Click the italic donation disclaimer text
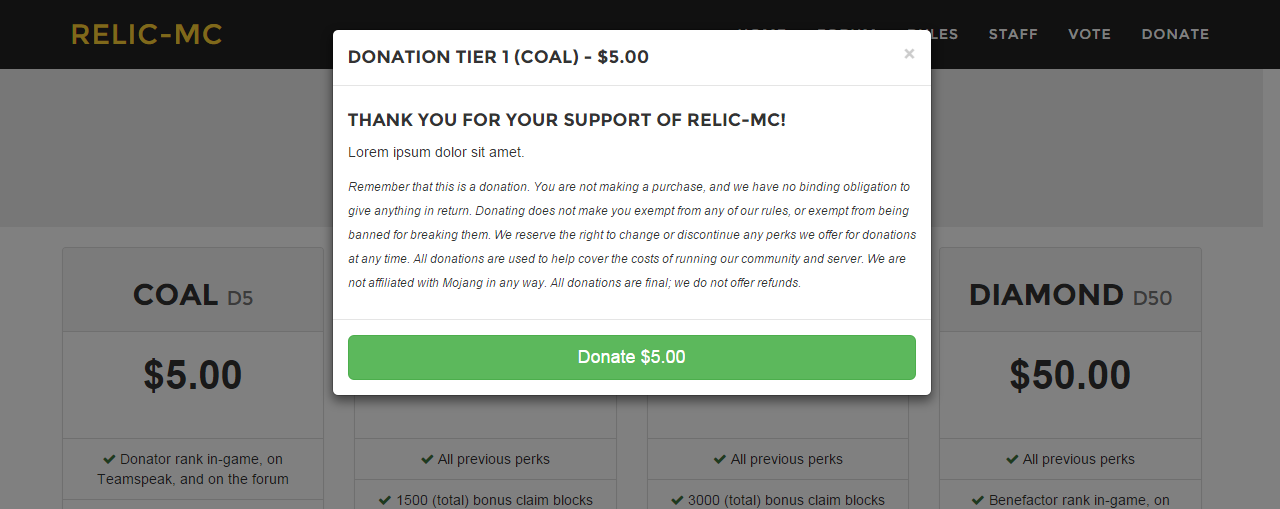 (x=631, y=234)
